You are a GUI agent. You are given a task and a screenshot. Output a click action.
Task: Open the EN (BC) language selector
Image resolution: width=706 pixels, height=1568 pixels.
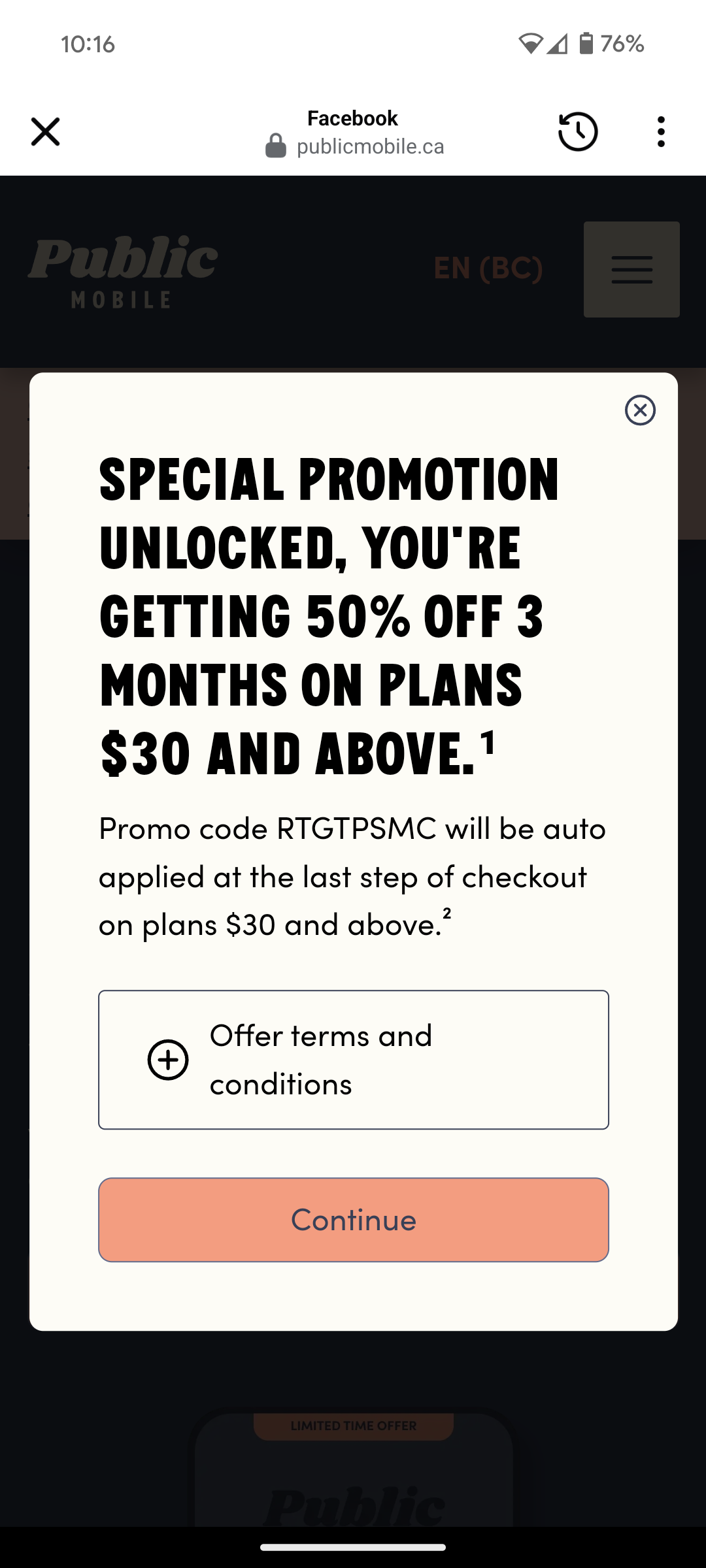click(x=488, y=269)
